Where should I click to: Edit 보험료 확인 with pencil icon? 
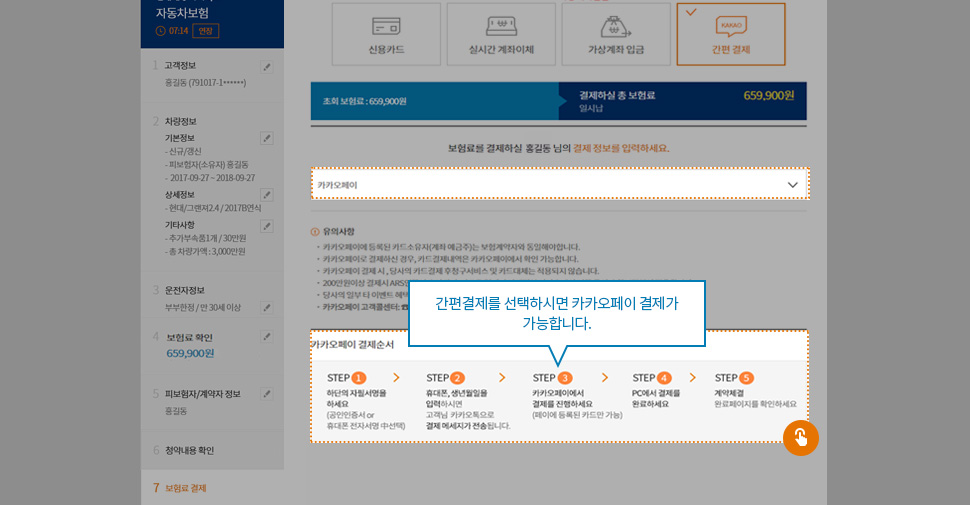coord(267,337)
